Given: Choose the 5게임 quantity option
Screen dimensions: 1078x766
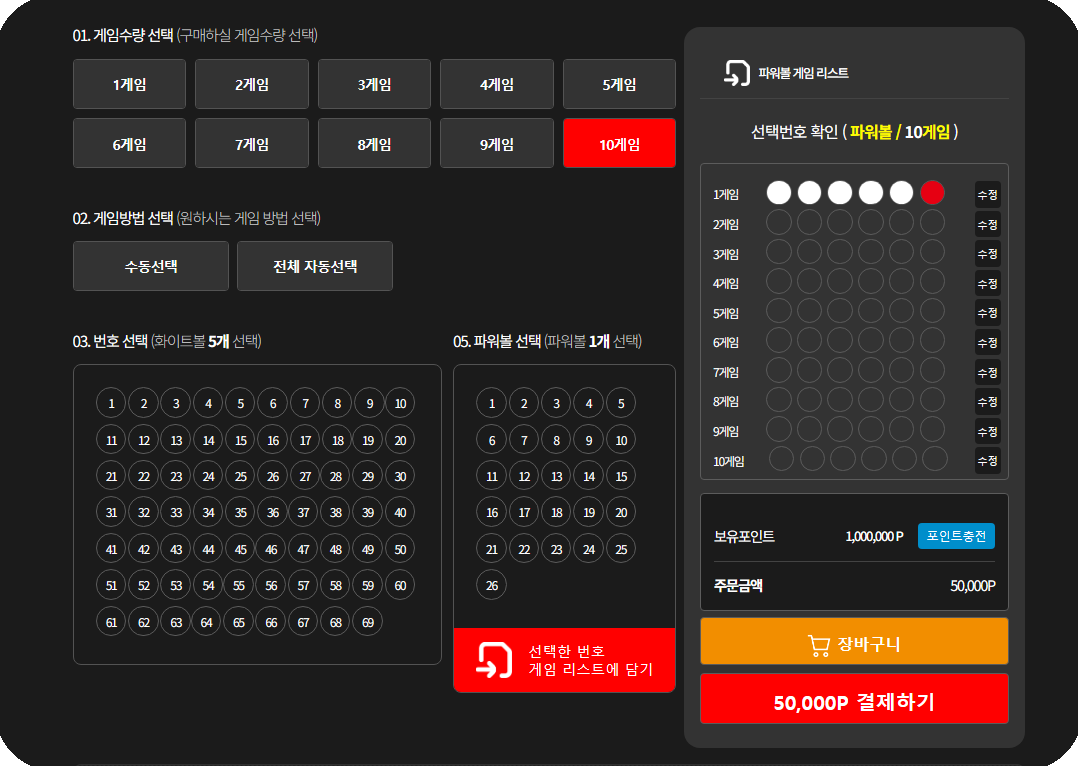Looking at the screenshot, I should tap(619, 84).
